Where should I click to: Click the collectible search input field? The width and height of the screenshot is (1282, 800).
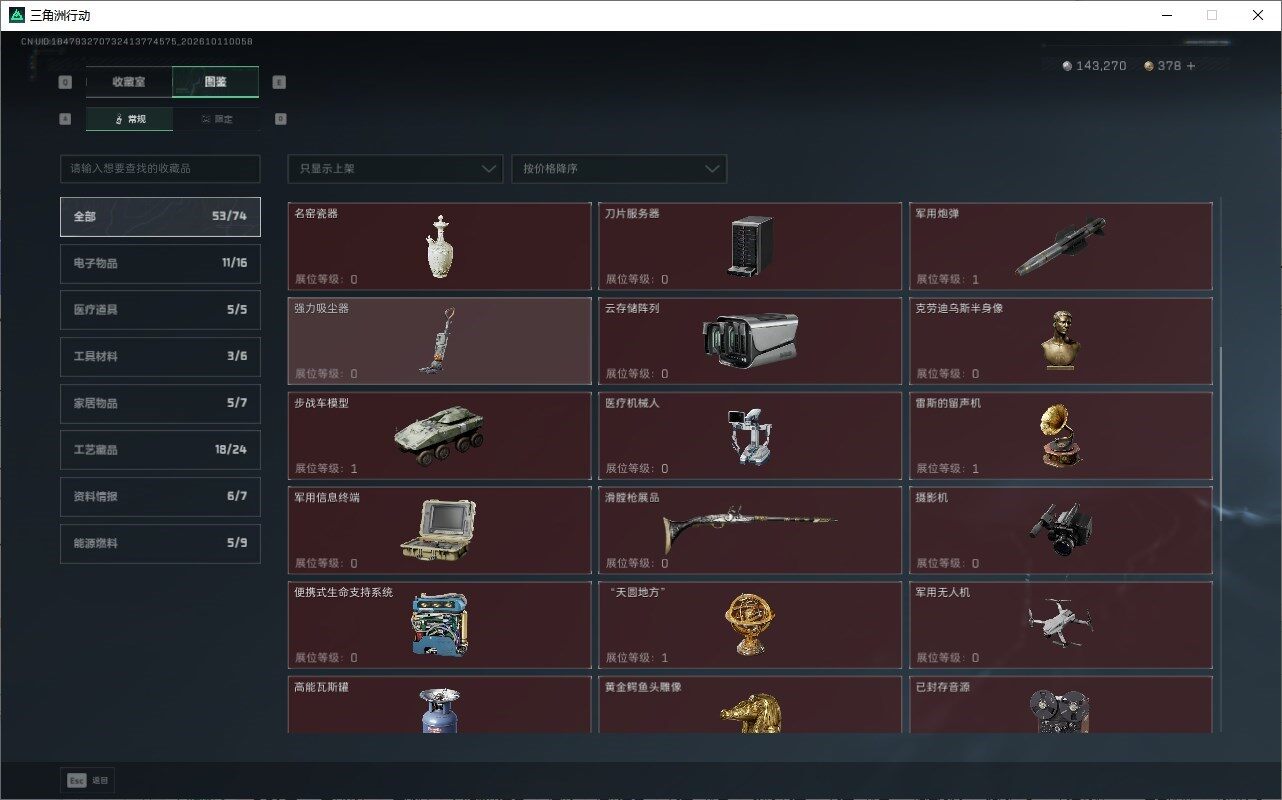click(160, 169)
